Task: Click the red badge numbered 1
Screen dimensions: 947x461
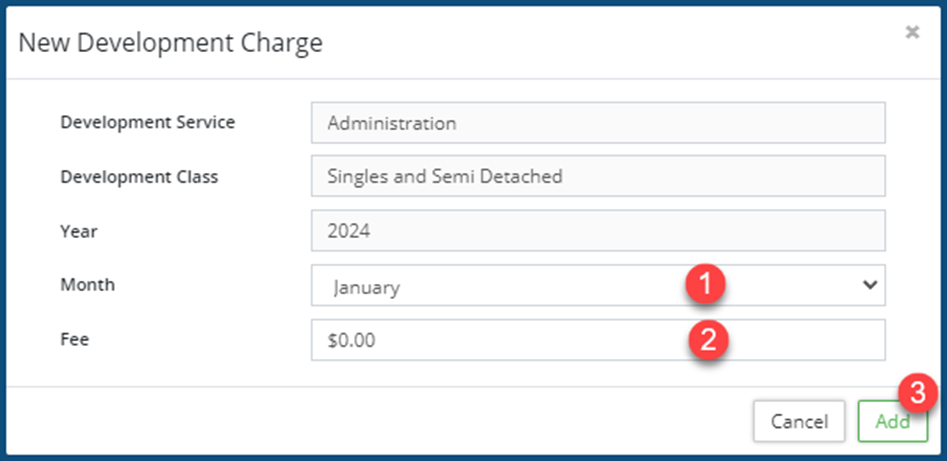Action: pyautogui.click(x=708, y=284)
